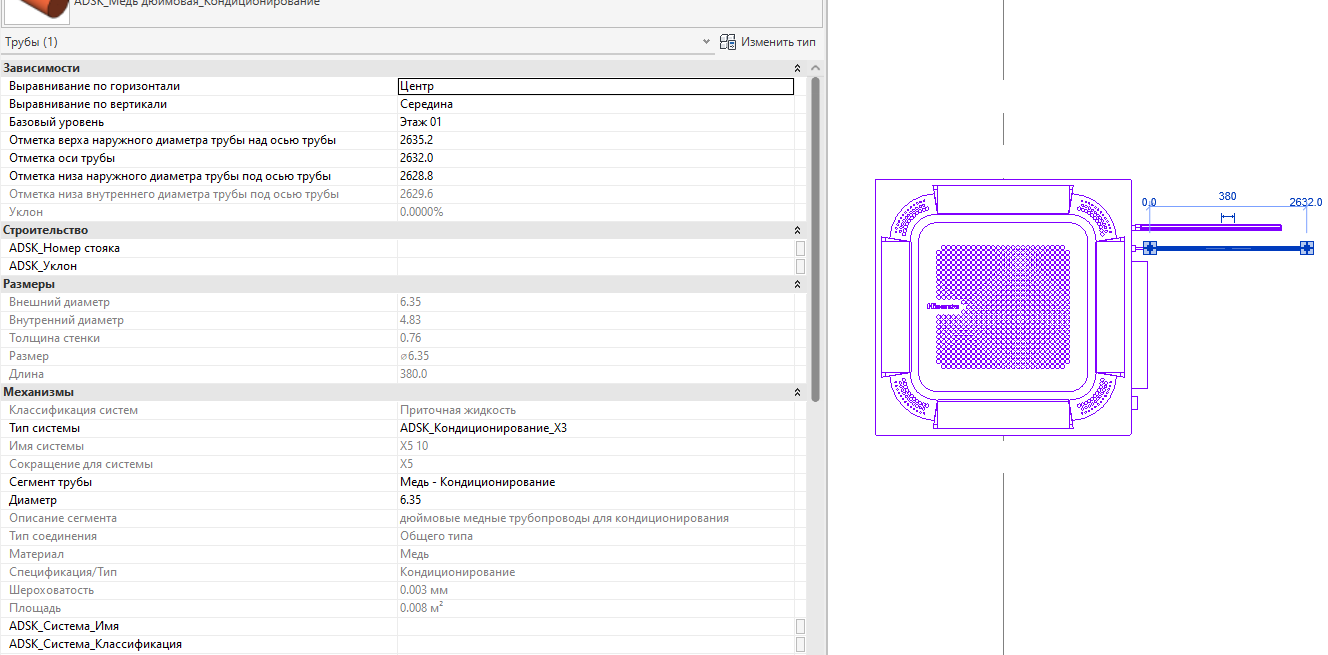Click the Тип системы value field

[595, 428]
